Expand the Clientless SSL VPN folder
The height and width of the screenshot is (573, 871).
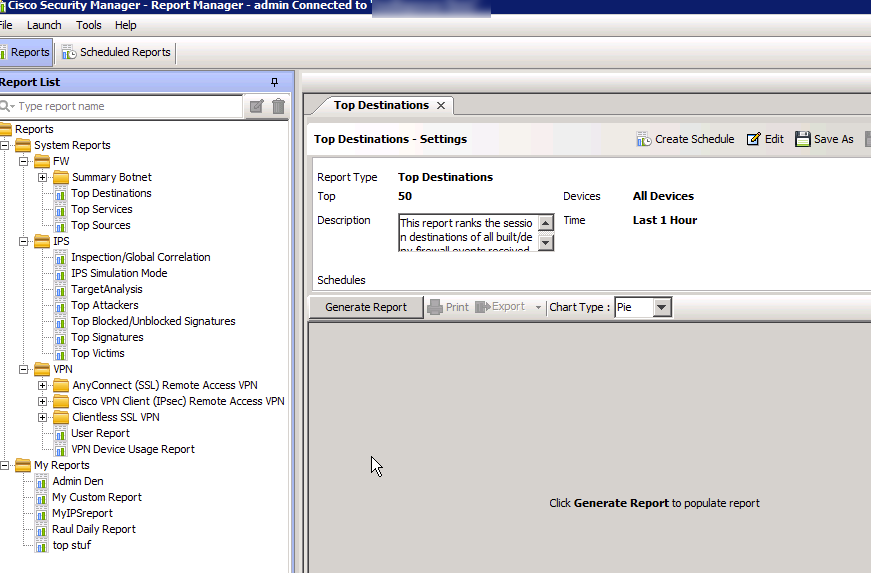[x=43, y=417]
